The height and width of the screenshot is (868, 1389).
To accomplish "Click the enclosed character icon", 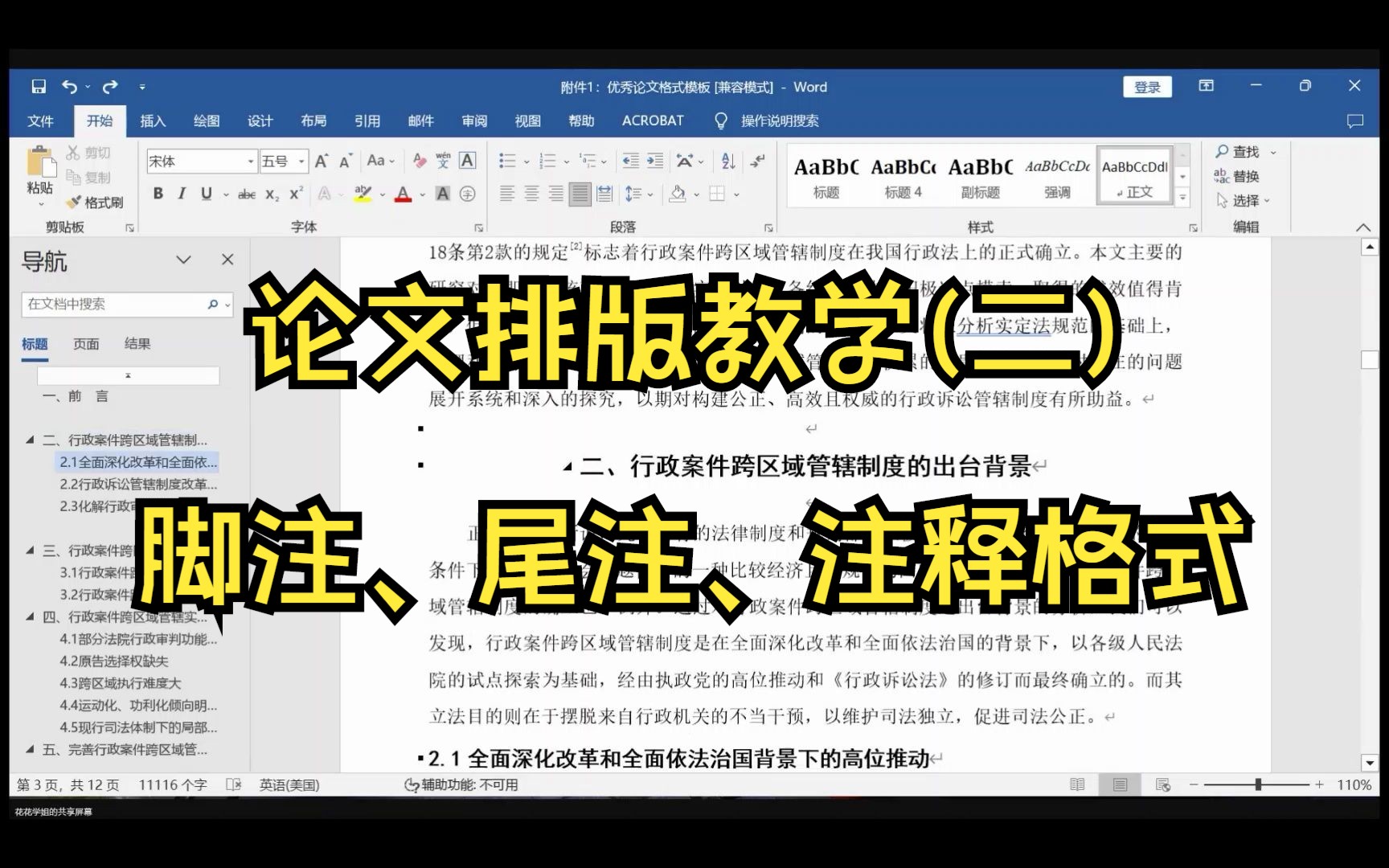I will click(467, 194).
